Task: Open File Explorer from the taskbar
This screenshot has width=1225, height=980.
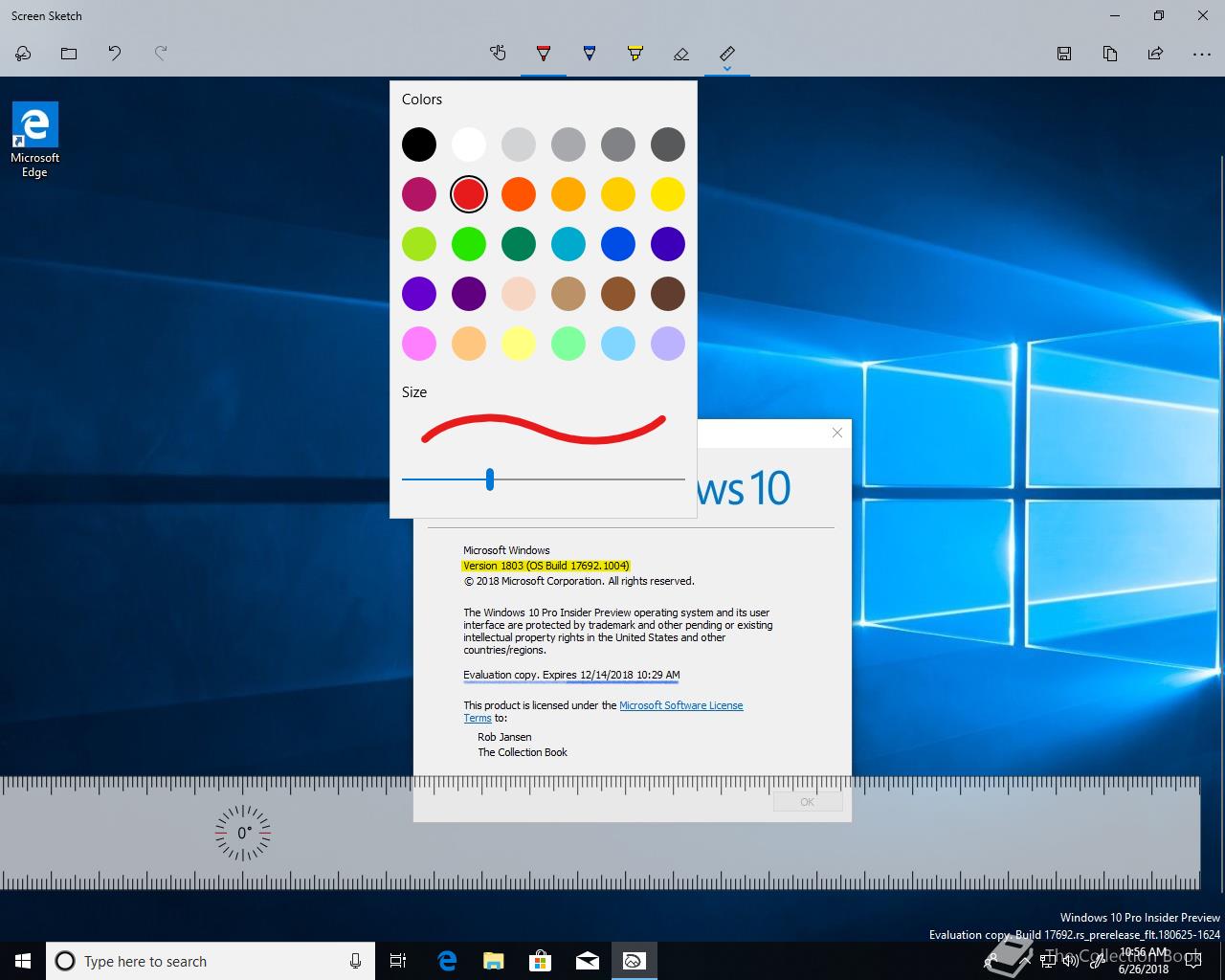Action: 494,961
